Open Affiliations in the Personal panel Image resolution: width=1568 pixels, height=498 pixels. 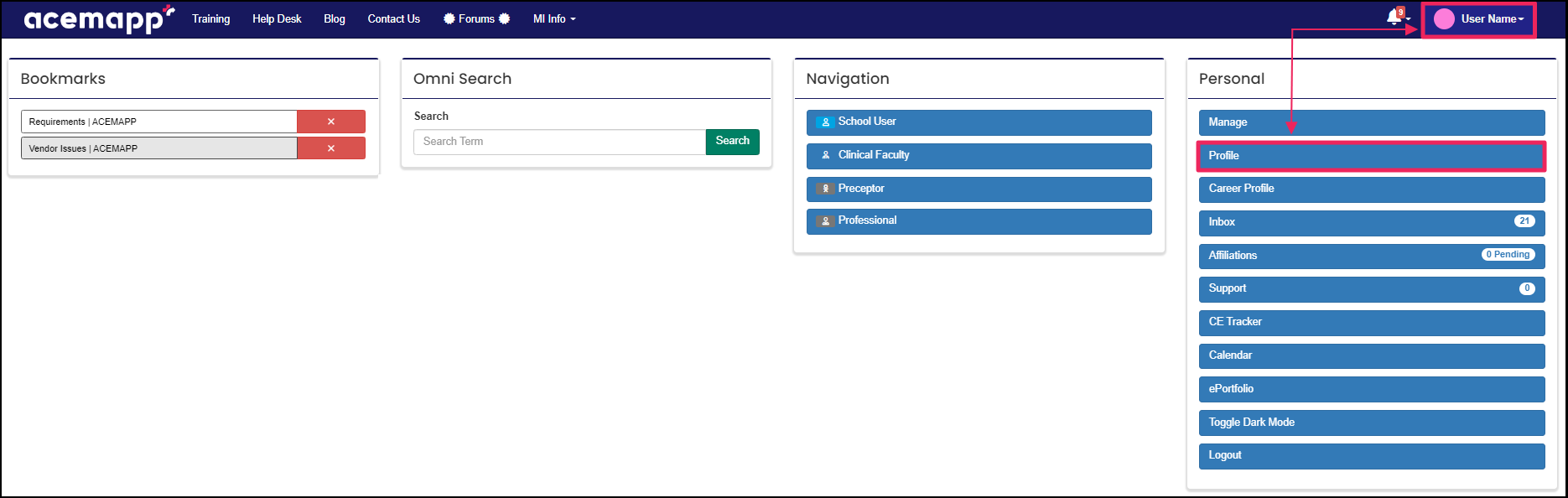(1372, 256)
